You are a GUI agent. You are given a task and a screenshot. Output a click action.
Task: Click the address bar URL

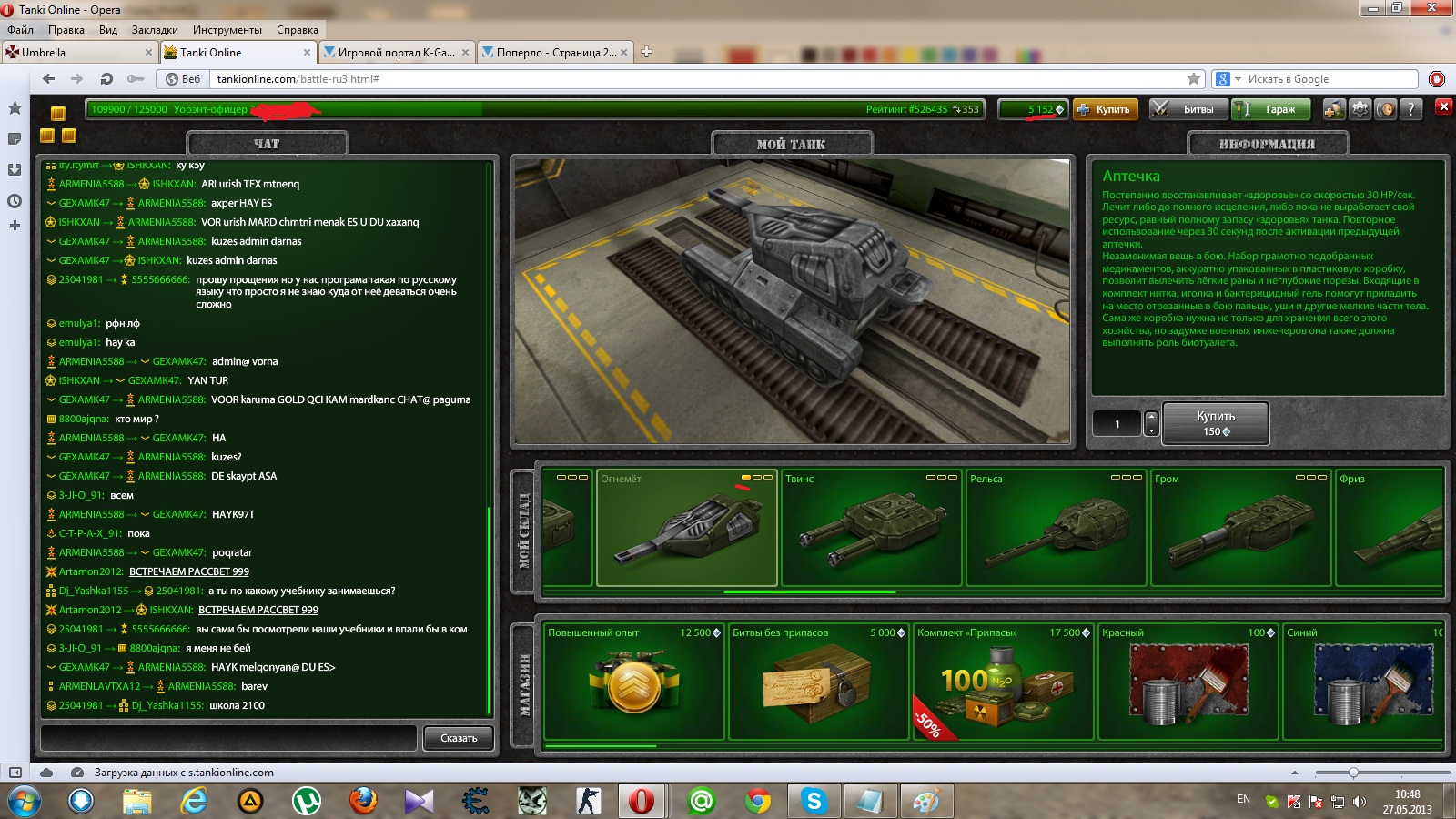[x=696, y=79]
